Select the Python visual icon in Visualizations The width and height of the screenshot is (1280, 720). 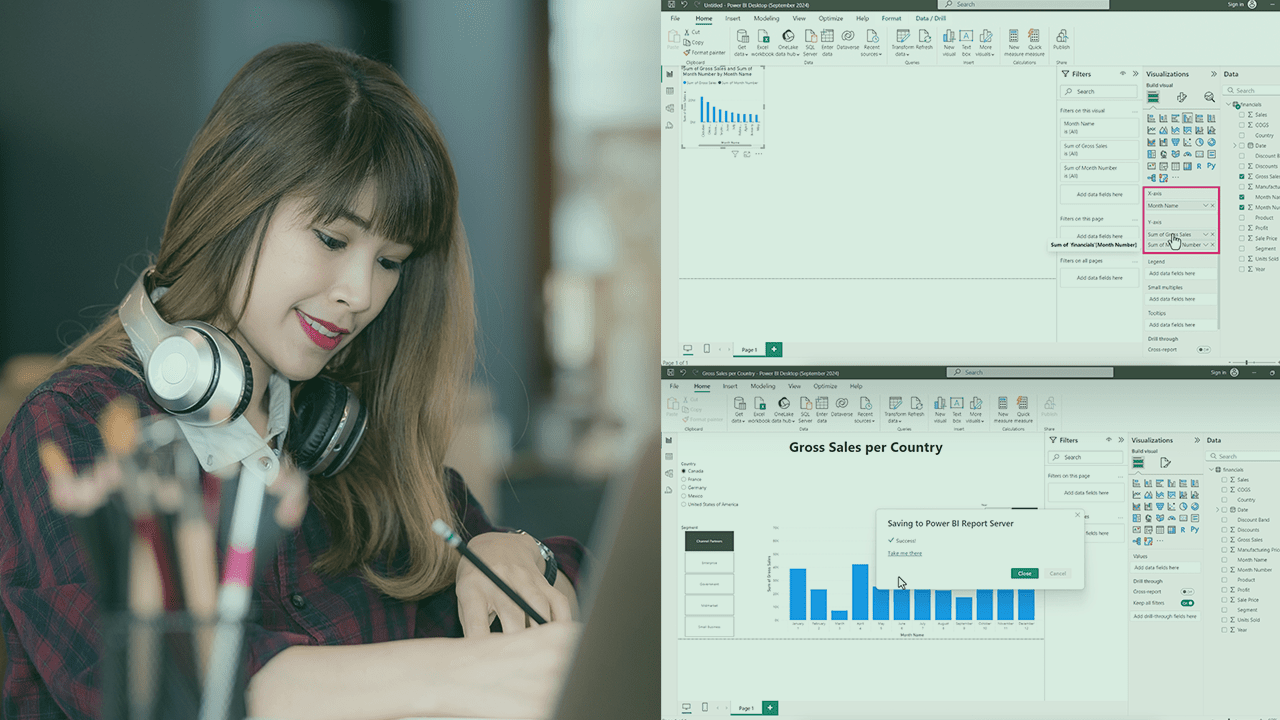point(1211,164)
